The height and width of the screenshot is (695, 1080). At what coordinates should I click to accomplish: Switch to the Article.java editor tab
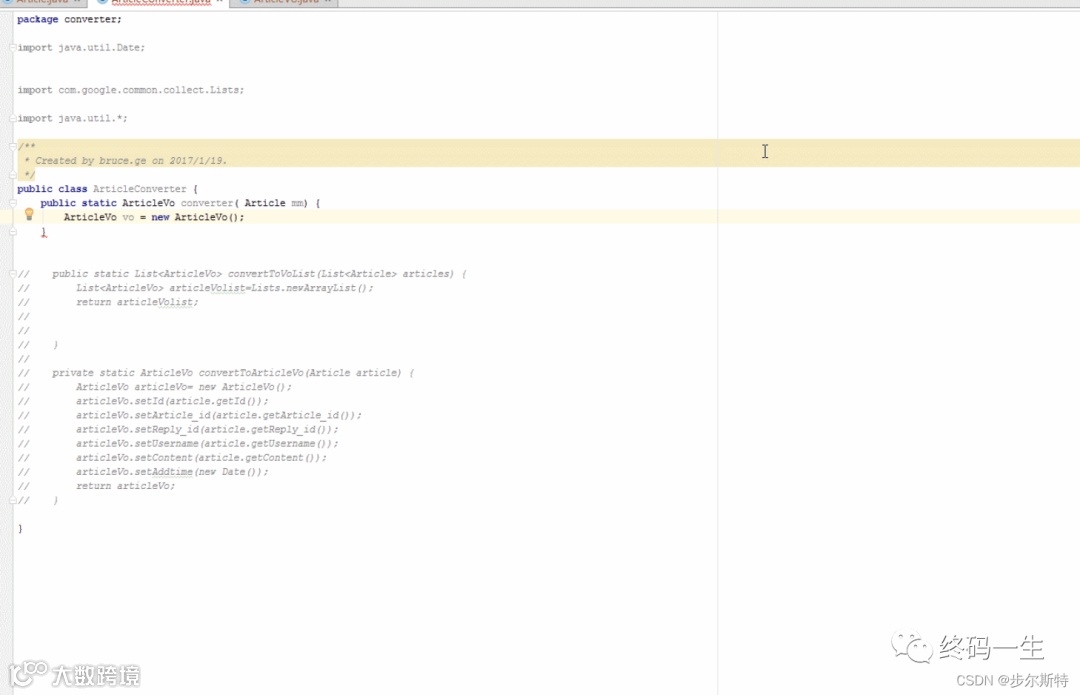[x=43, y=2]
